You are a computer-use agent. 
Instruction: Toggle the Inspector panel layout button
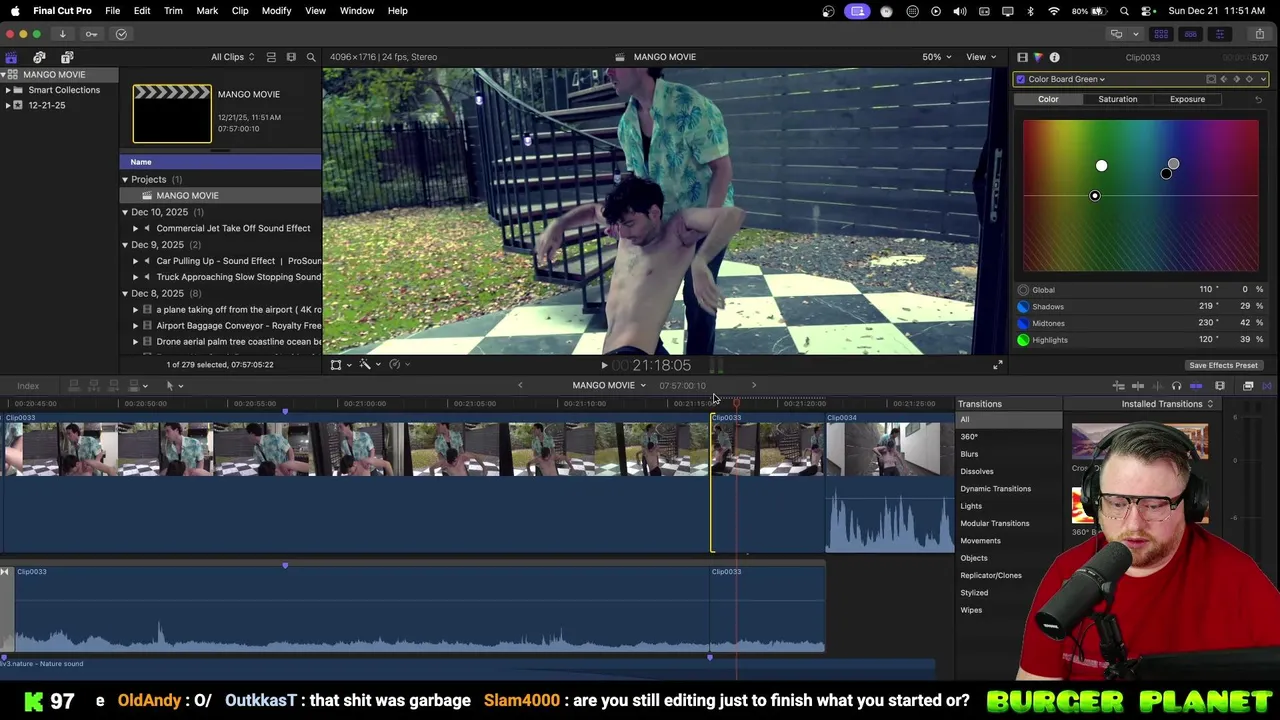[1219, 34]
